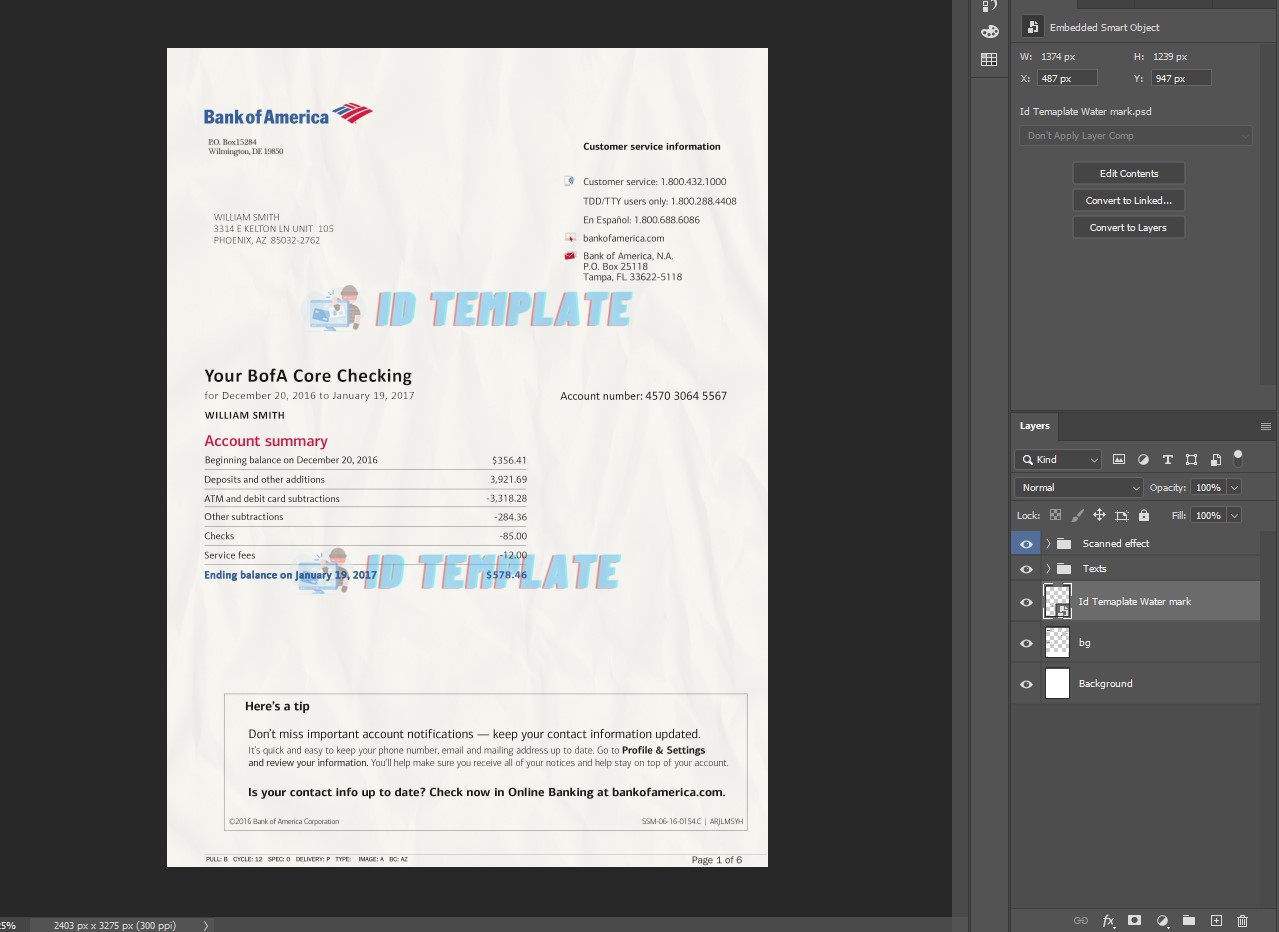Select the Texts layer name

[x=1095, y=568]
